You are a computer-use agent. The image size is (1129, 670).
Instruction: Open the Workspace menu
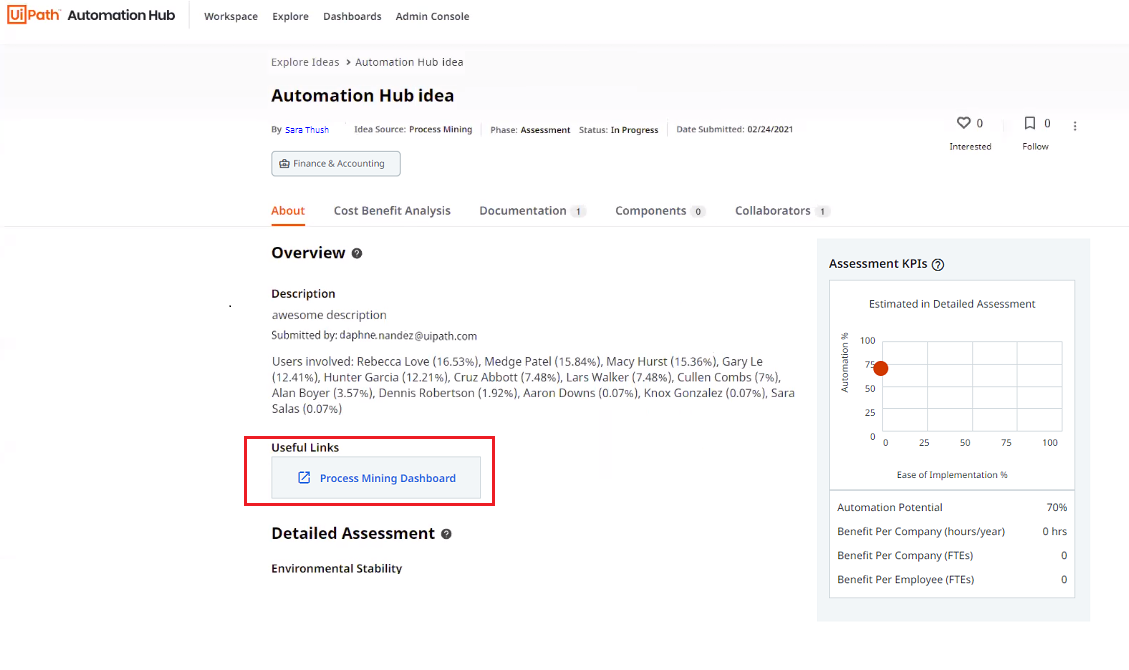click(x=231, y=16)
